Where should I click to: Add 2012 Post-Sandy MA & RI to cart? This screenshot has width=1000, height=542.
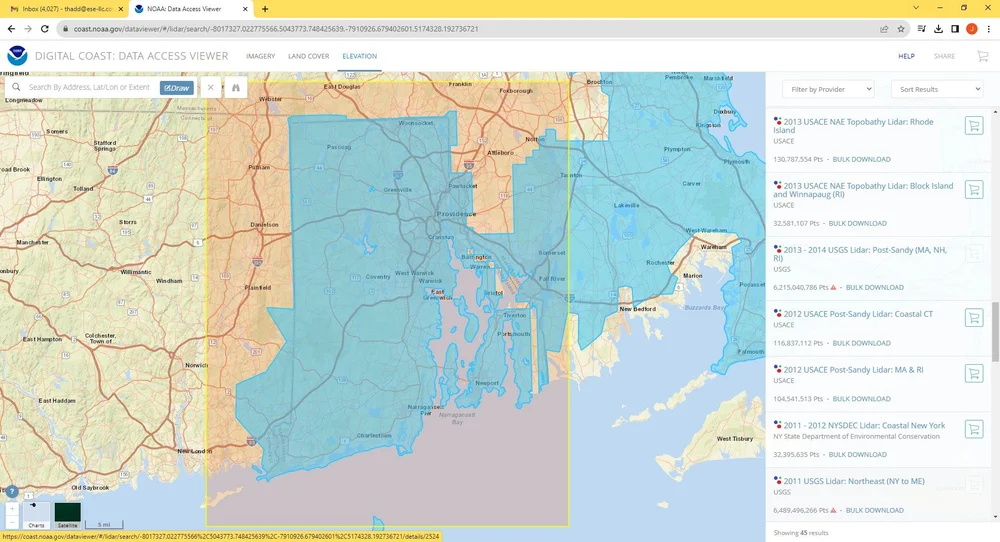click(x=974, y=373)
